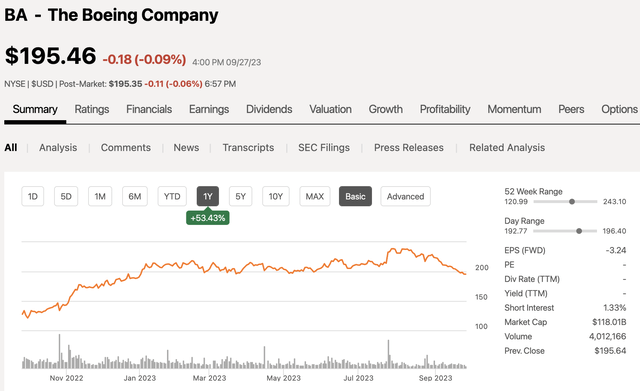Viewport: 640px width, 391px height.
Task: Click the orange price line peak in the chart
Action: coord(393,249)
